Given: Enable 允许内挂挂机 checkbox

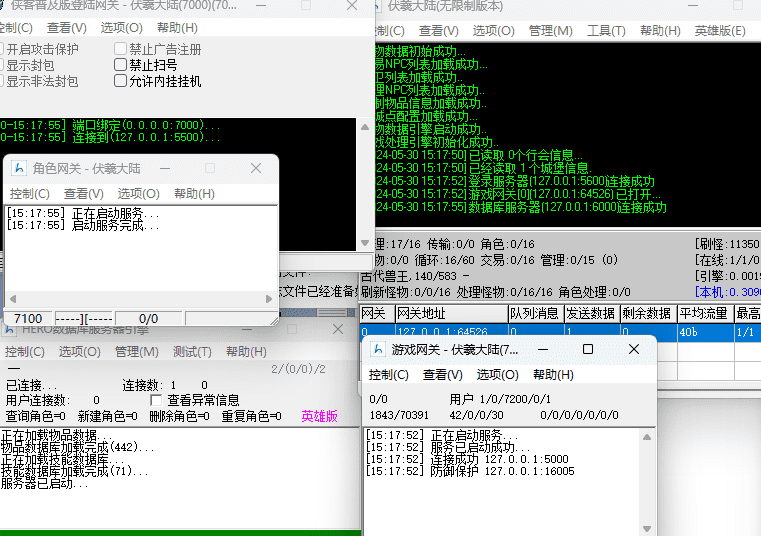Looking at the screenshot, I should coord(120,81).
